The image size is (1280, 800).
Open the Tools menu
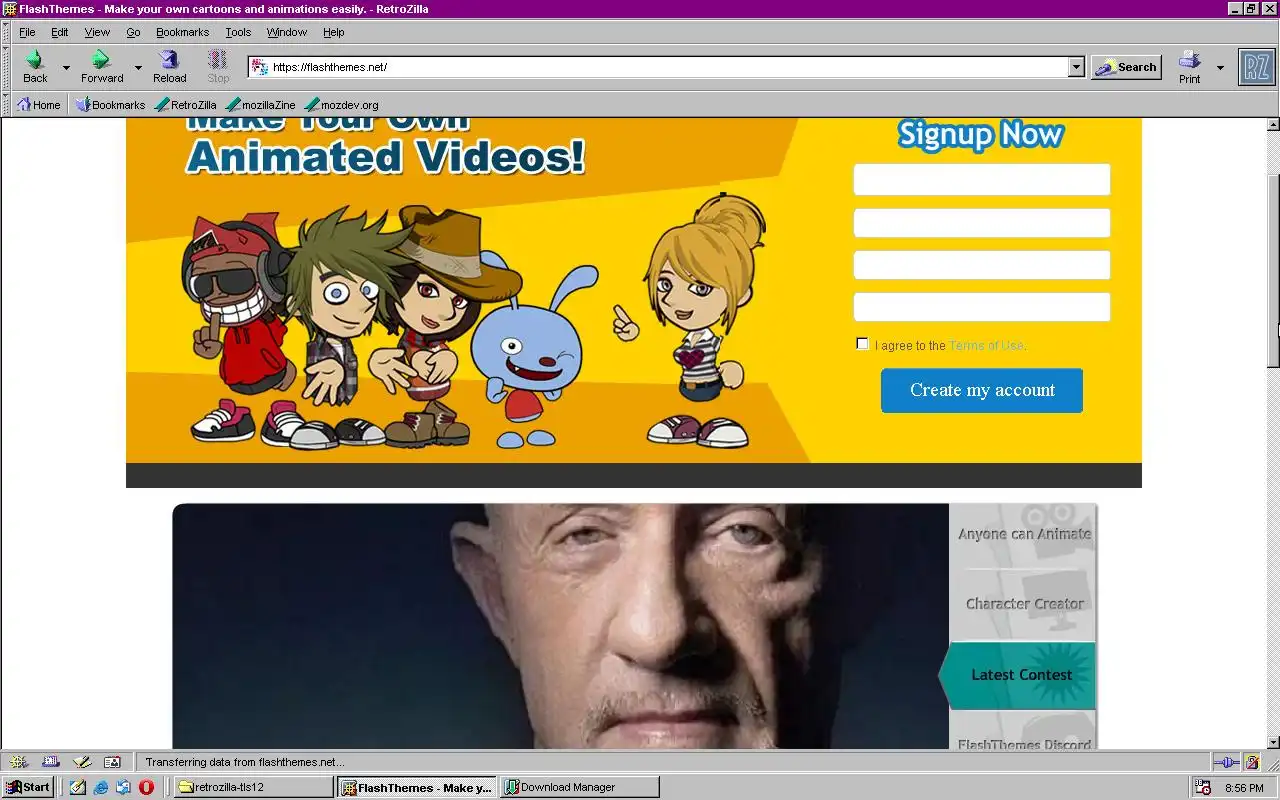click(238, 32)
